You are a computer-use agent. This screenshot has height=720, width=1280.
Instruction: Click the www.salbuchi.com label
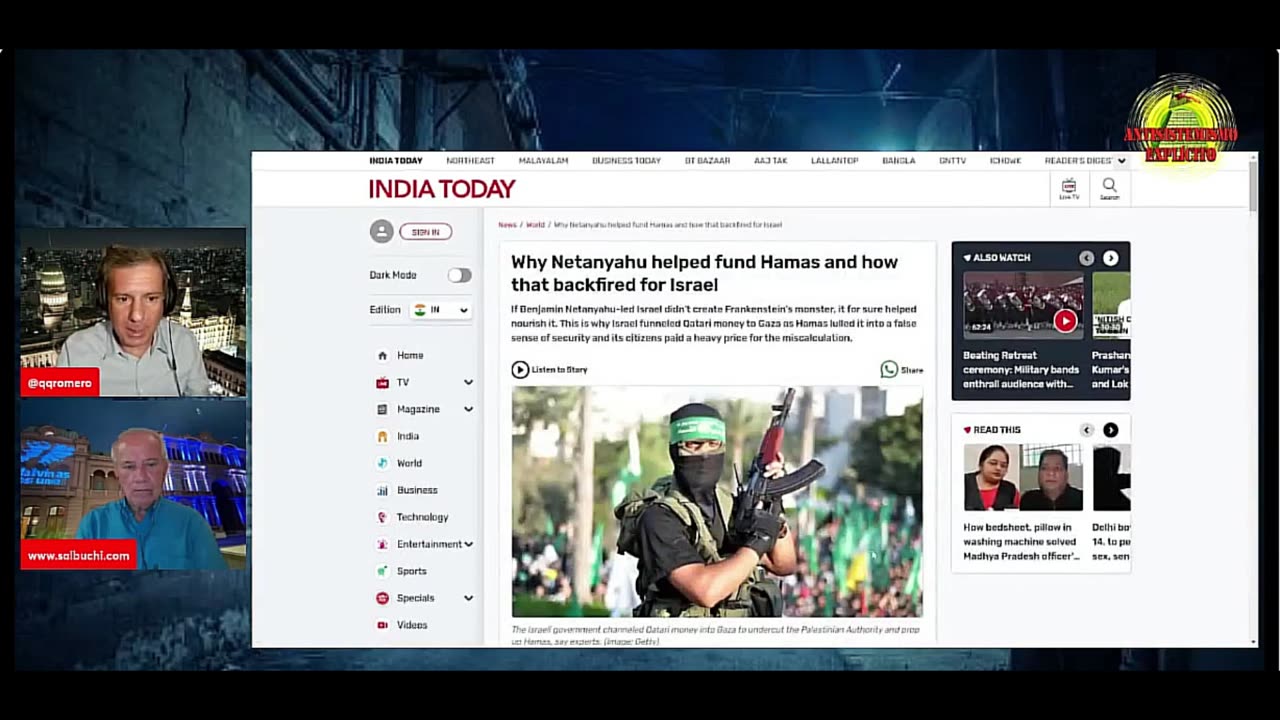[x=79, y=555]
